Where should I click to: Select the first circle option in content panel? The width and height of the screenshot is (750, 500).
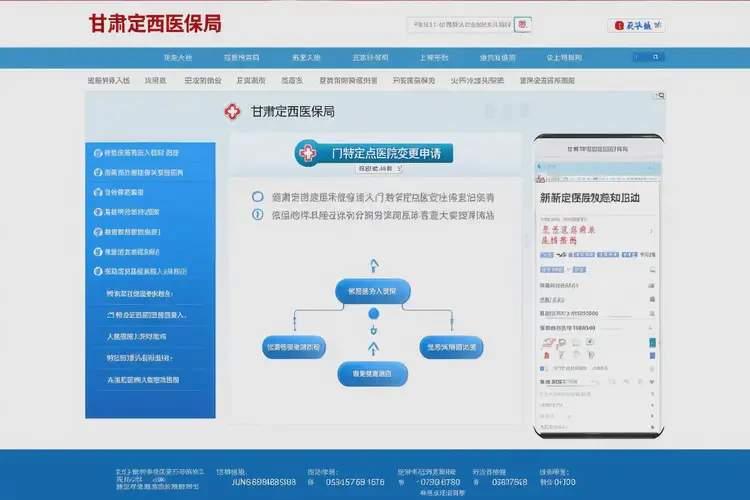[258, 198]
